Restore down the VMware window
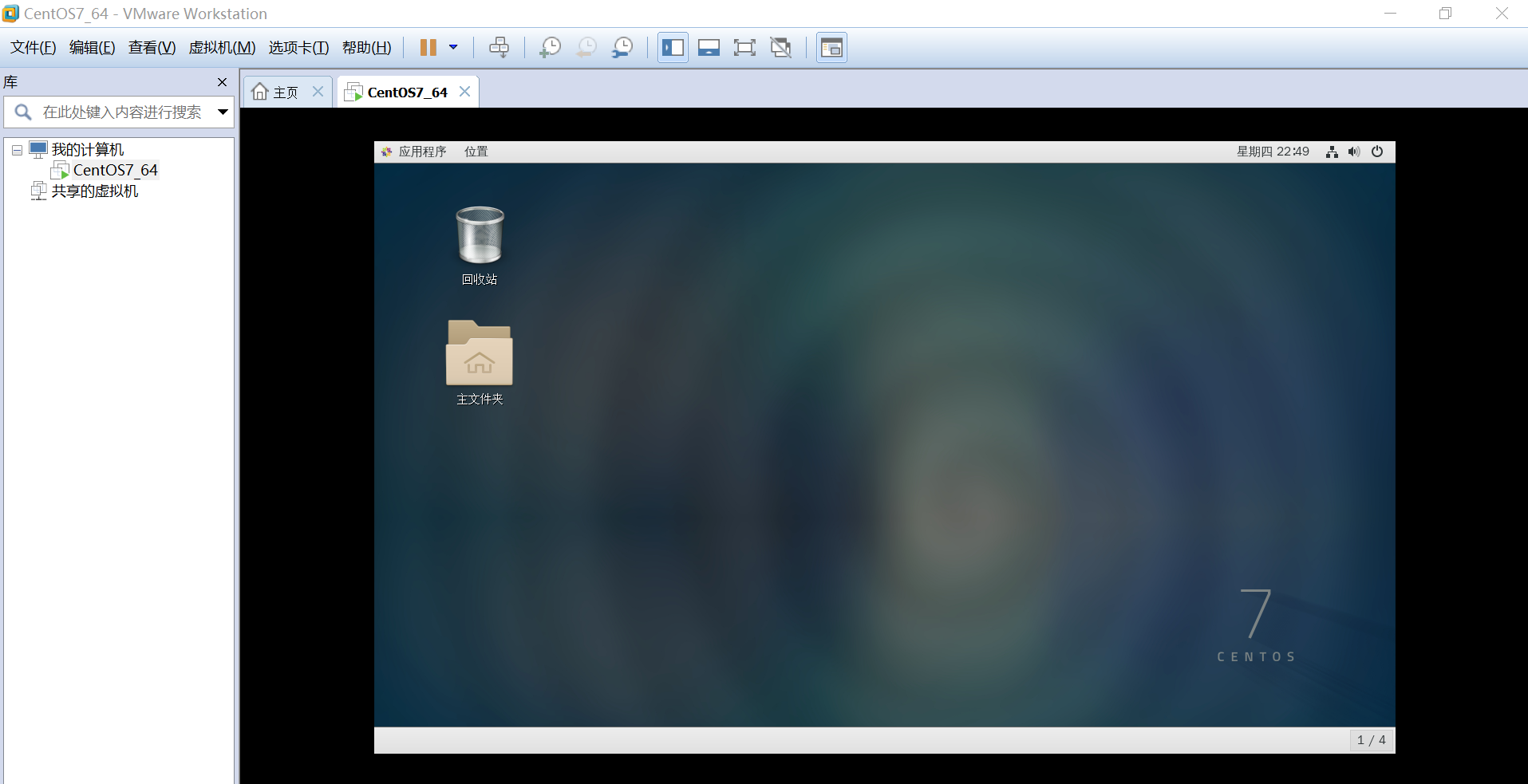Image resolution: width=1528 pixels, height=784 pixels. click(1445, 14)
